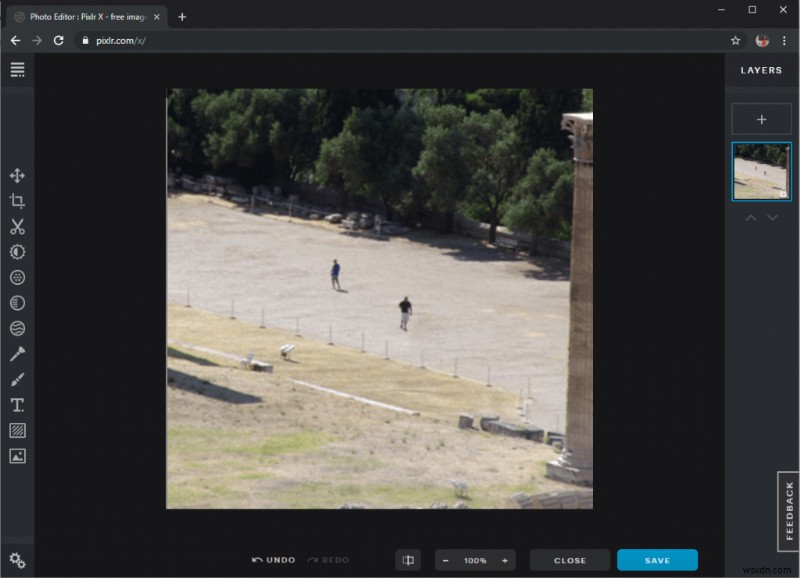
Task: Open the Add Image tool
Action: tap(17, 456)
